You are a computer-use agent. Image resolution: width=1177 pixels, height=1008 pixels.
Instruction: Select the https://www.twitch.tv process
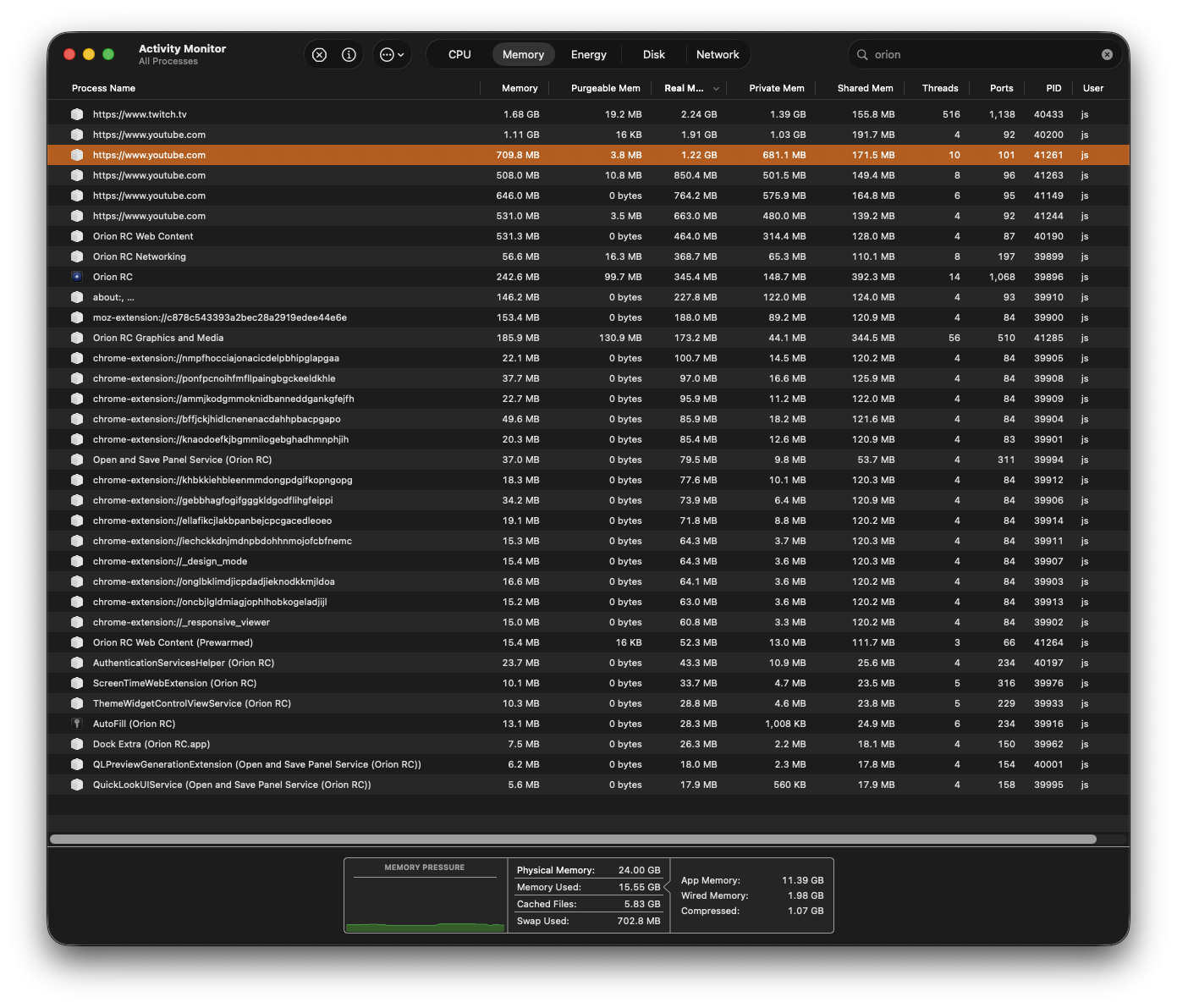pyautogui.click(x=588, y=114)
